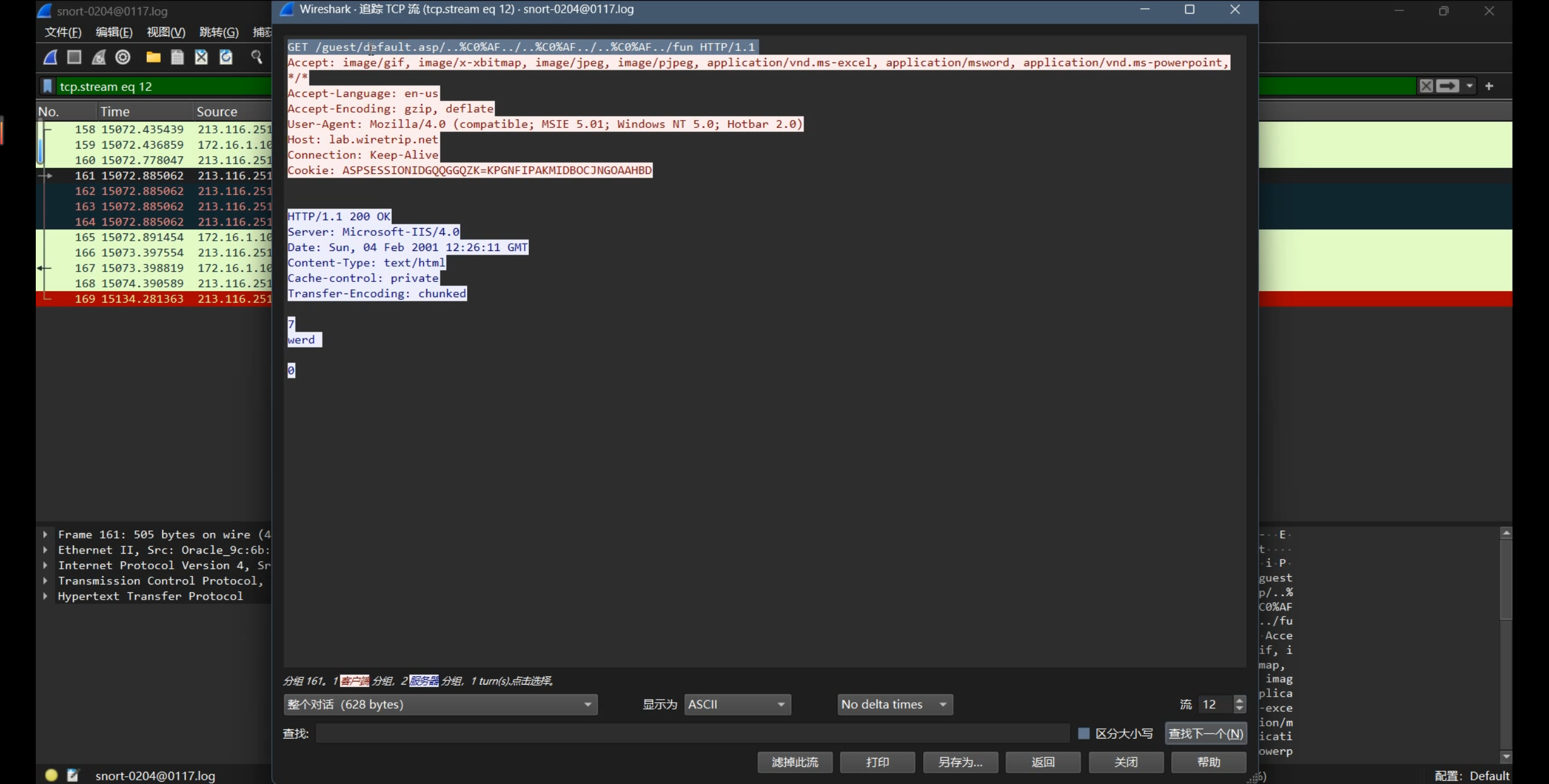Open the 视图(V) menu
This screenshot has height=784, width=1549.
[x=166, y=32]
